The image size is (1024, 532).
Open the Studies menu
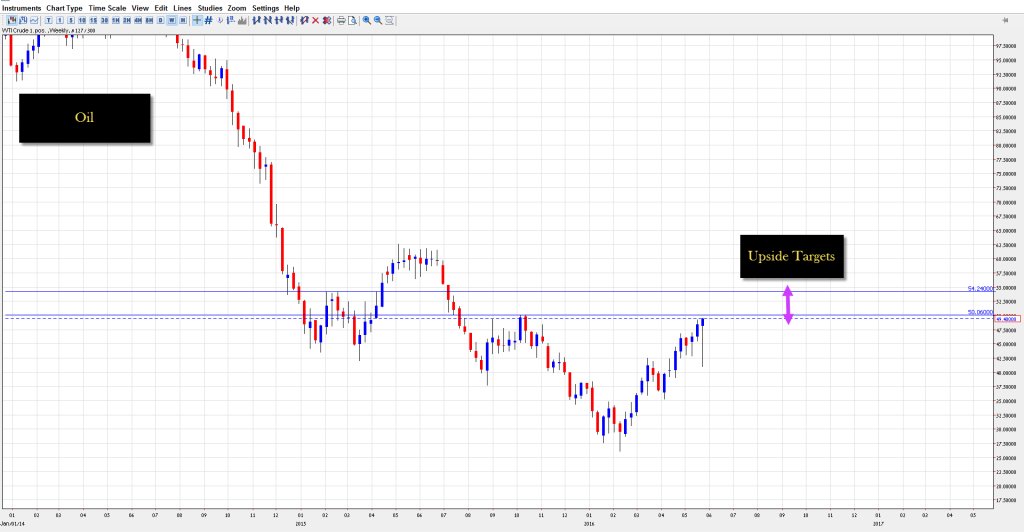210,8
